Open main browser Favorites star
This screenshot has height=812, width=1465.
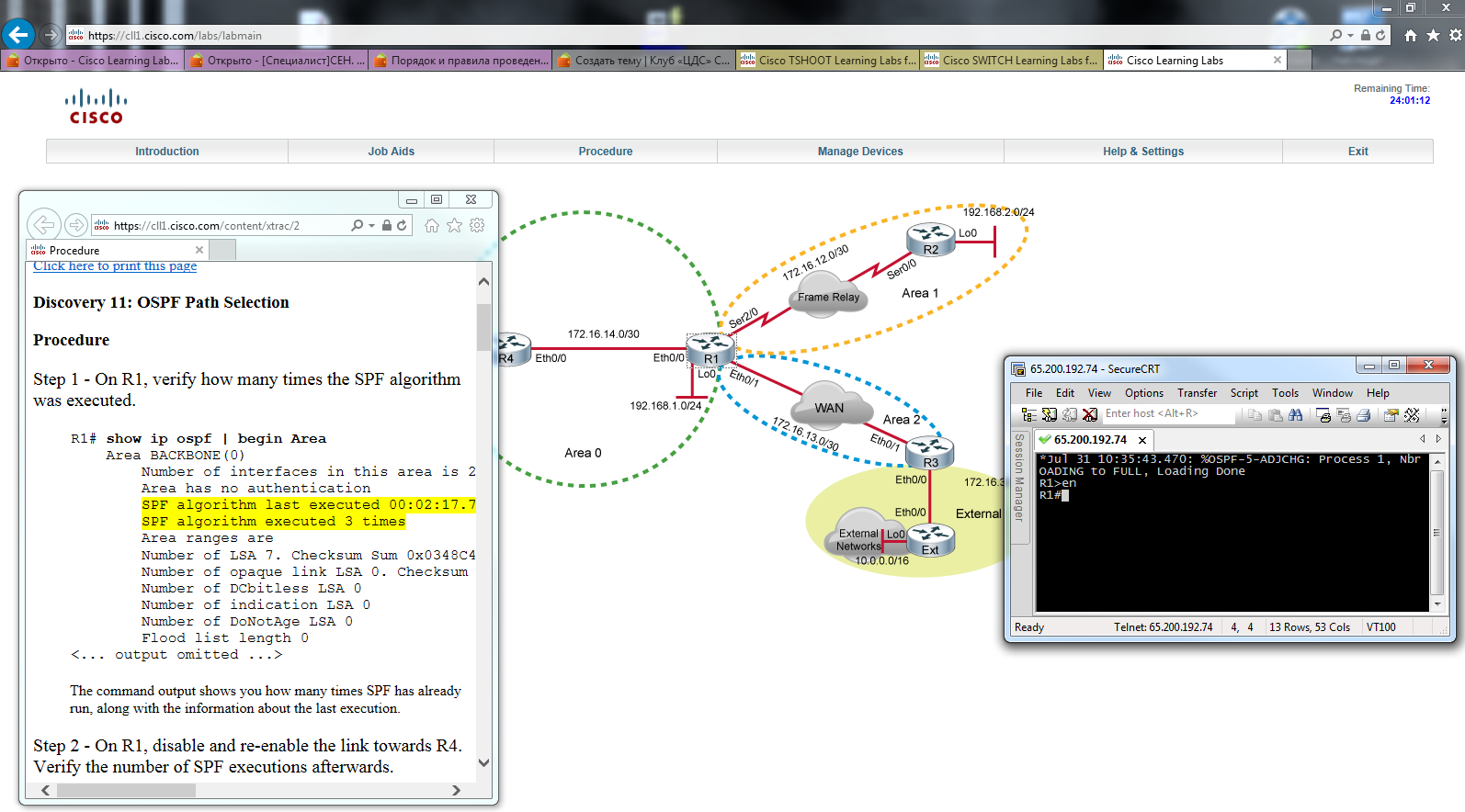click(1433, 35)
